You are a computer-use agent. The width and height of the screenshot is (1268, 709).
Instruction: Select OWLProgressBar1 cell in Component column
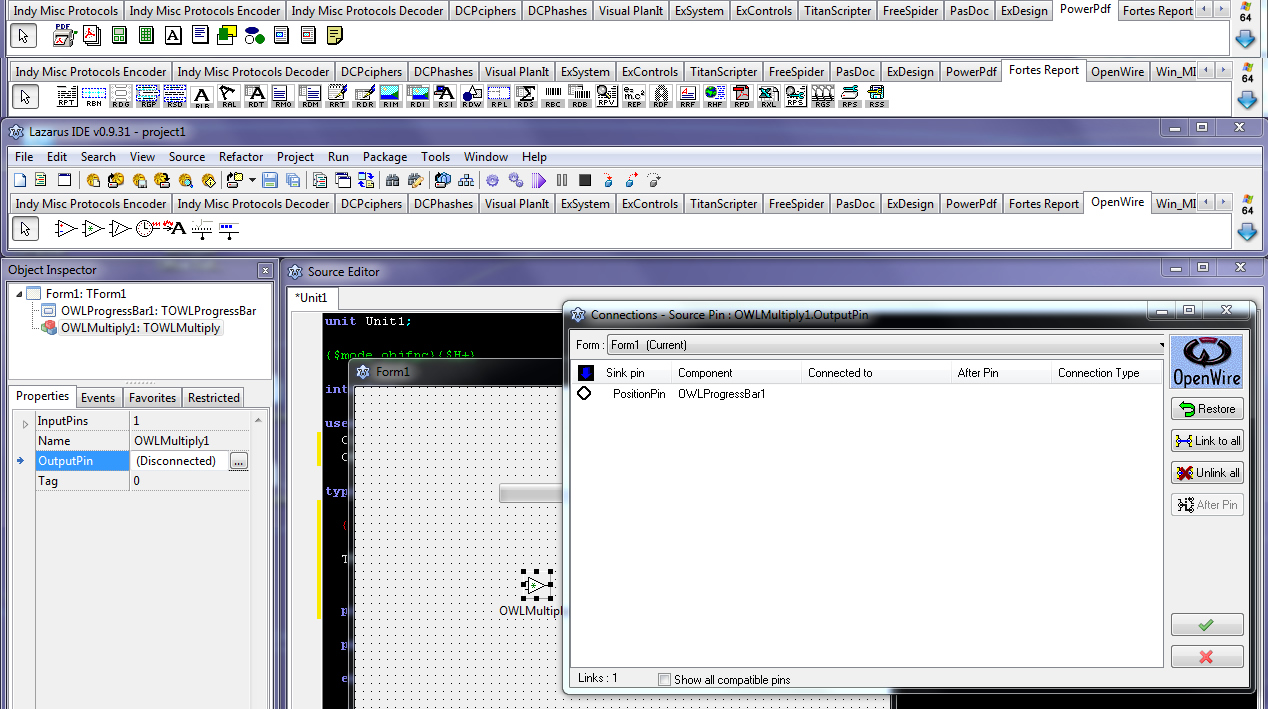tap(722, 394)
